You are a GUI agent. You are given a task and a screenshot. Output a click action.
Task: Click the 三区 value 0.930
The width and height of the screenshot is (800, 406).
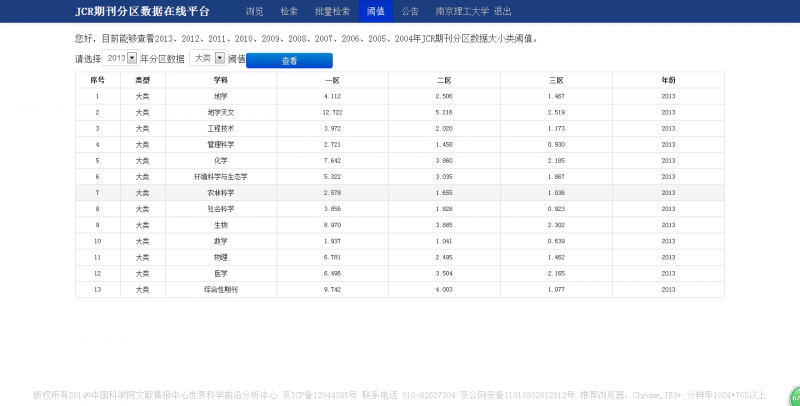click(x=556, y=144)
